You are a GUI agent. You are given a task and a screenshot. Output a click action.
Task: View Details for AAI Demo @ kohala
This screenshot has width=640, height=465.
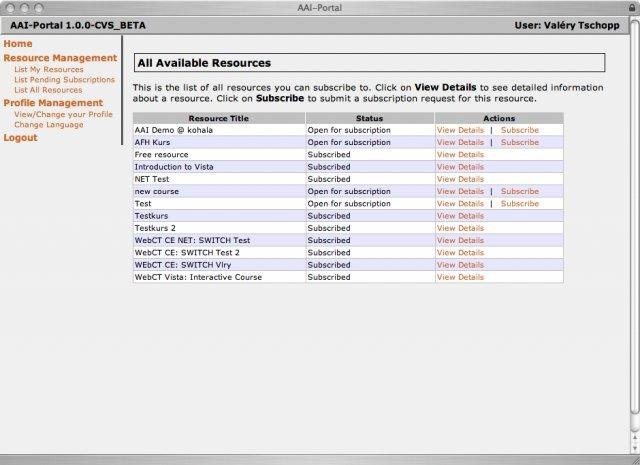pyautogui.click(x=460, y=130)
